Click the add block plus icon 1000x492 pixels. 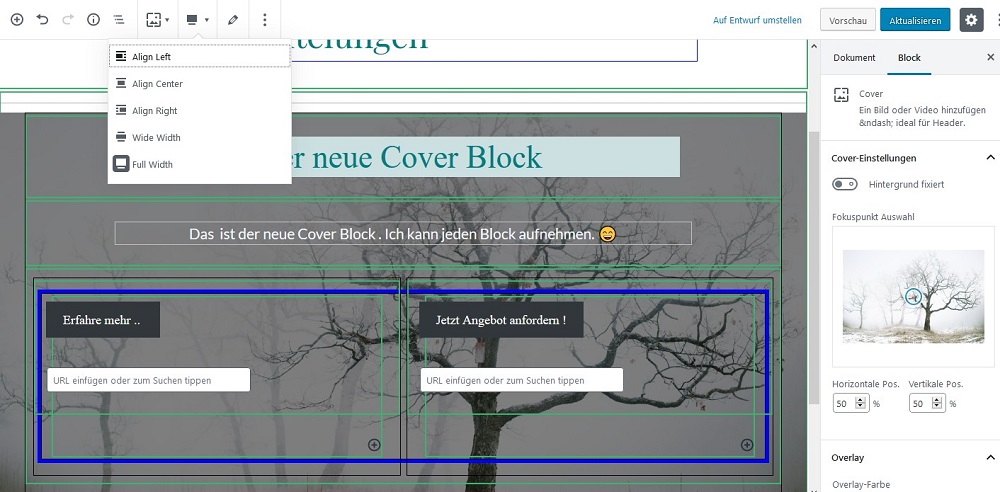17,20
